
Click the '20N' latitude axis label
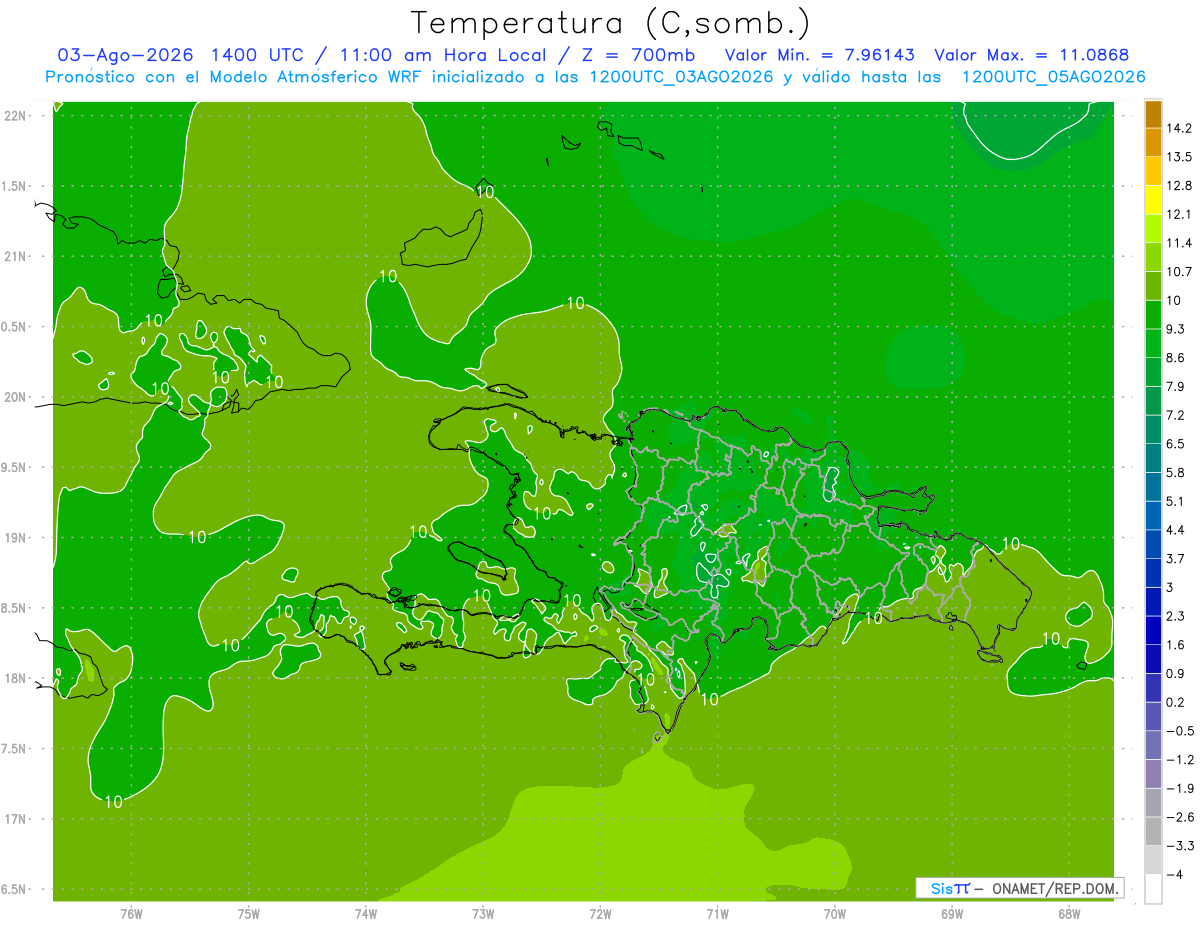(x=15, y=397)
